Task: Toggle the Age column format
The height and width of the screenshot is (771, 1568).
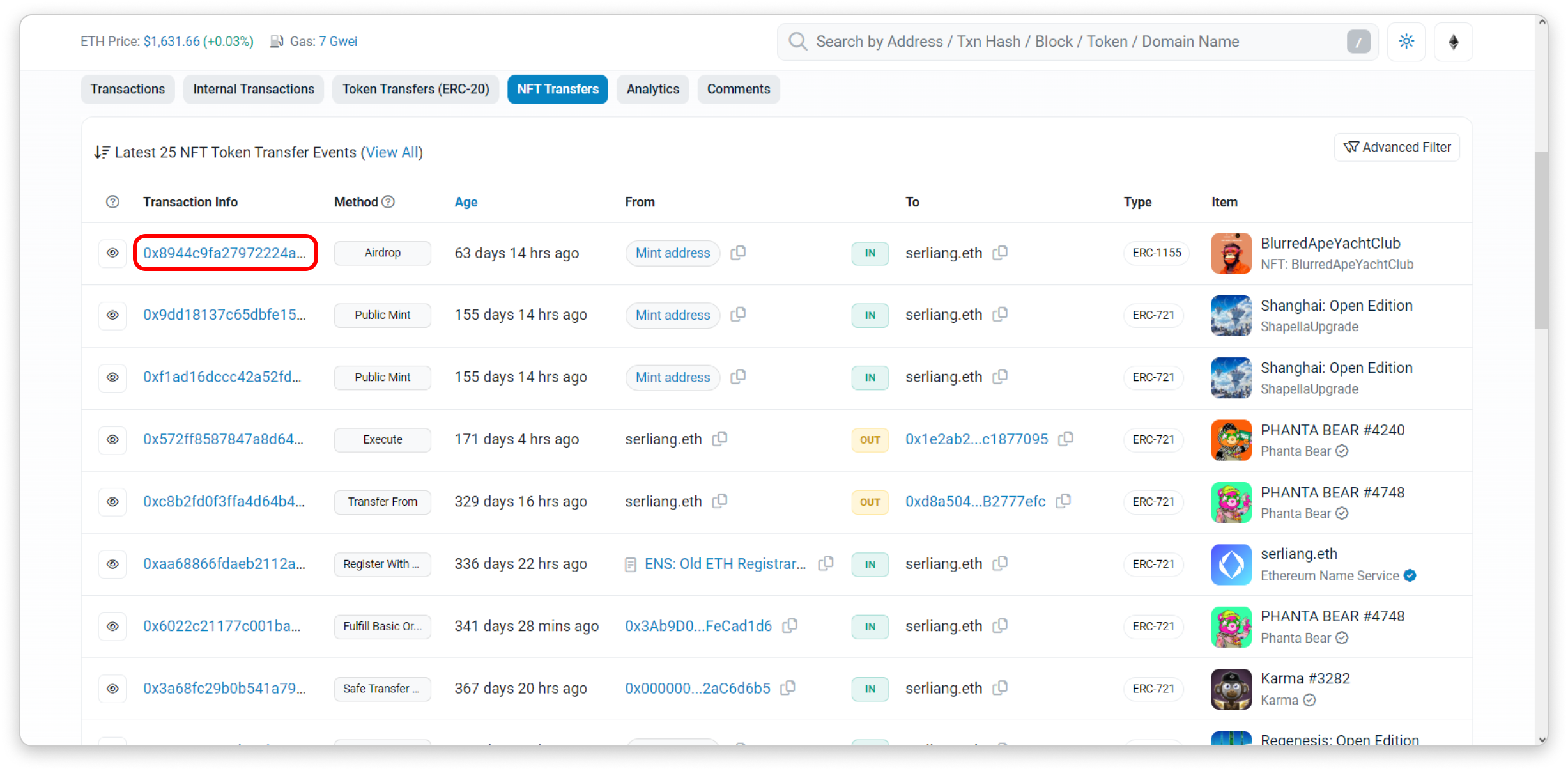Action: point(466,202)
